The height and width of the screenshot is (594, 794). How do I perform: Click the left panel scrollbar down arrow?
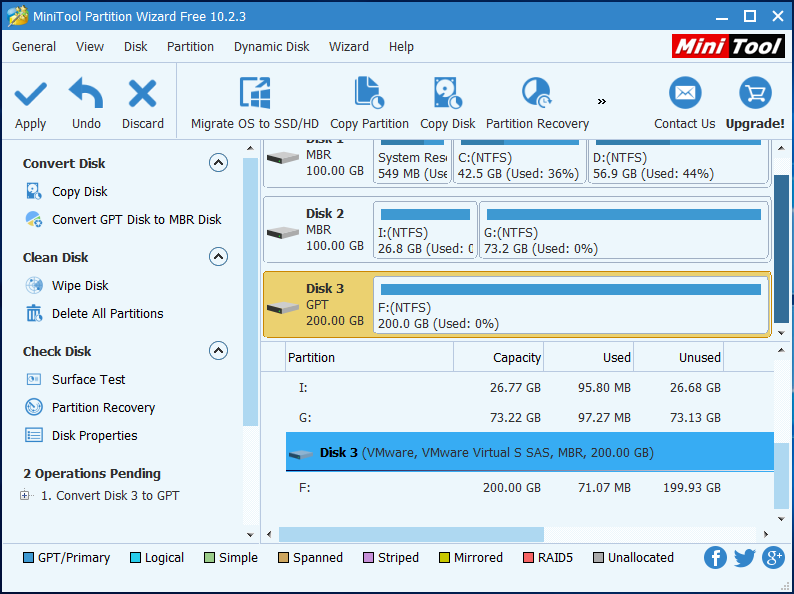click(x=250, y=534)
